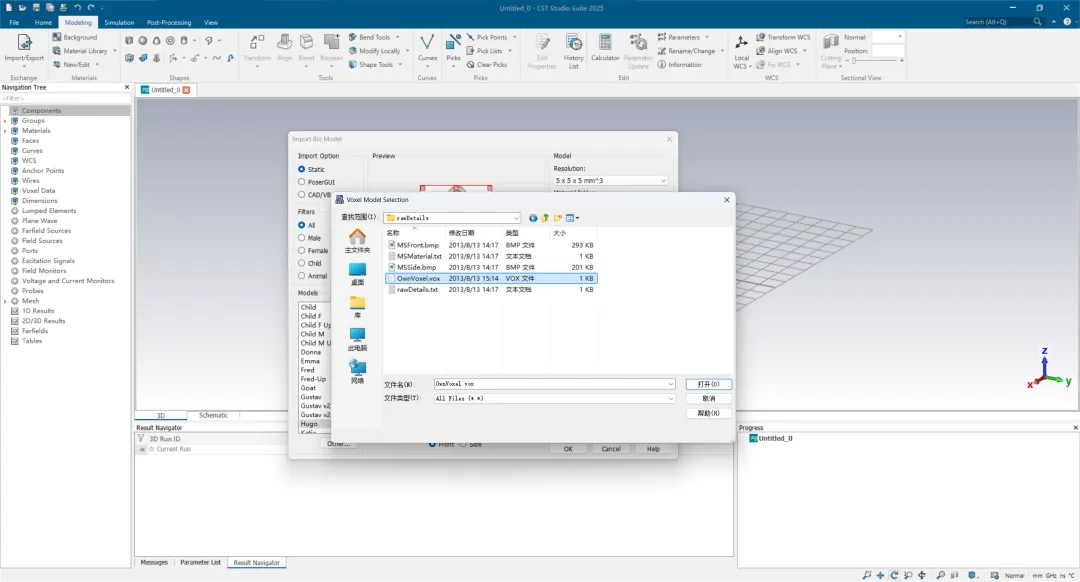The height and width of the screenshot is (582, 1080).
Task: Go up one folder level
Action: click(546, 218)
